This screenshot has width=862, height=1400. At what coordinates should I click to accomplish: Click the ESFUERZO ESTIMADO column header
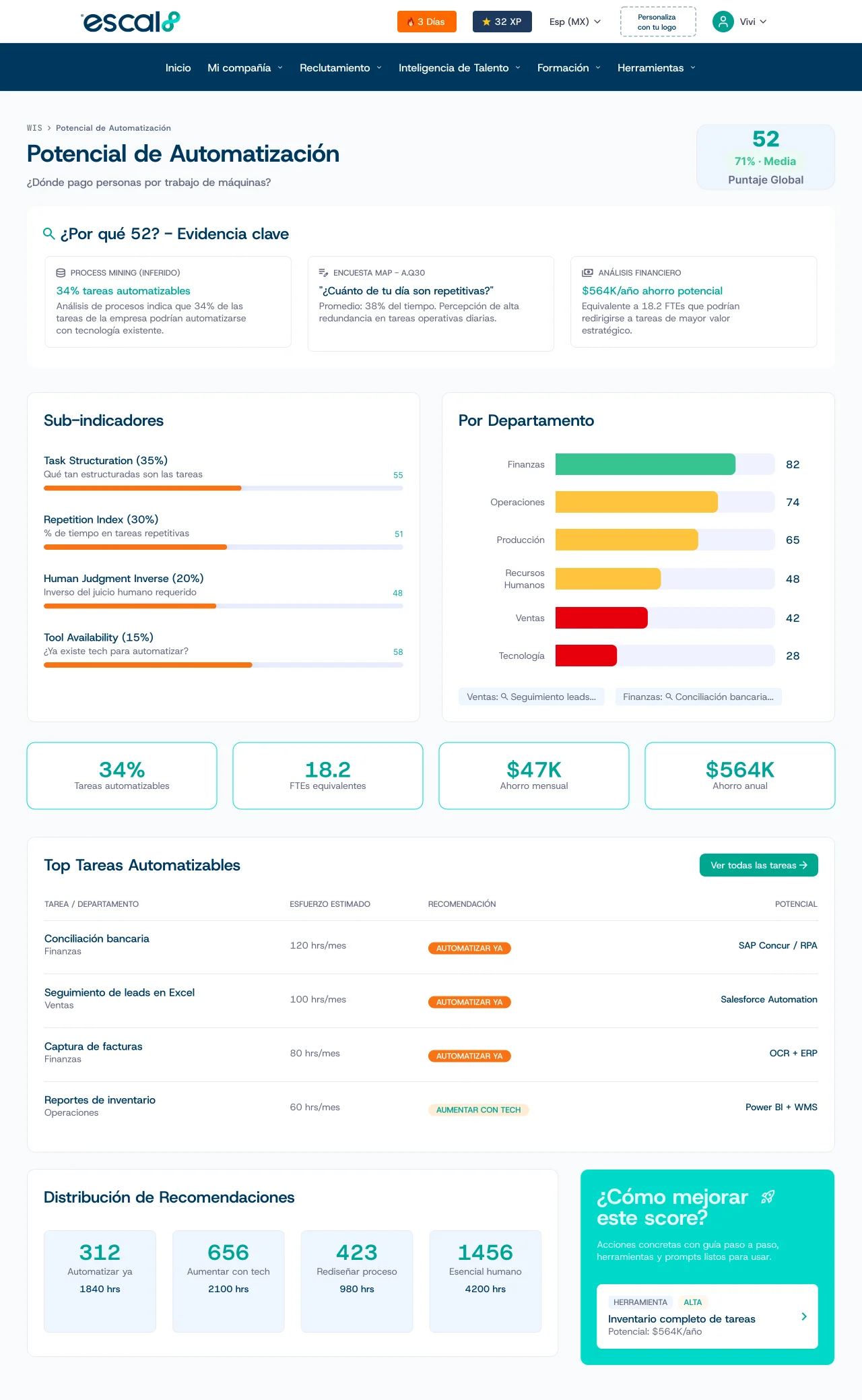(330, 904)
